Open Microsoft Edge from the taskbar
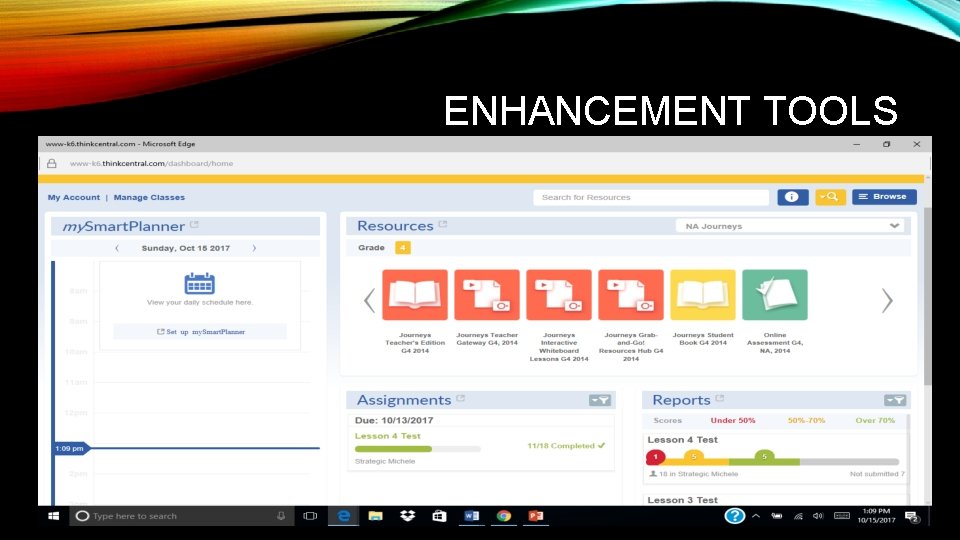Viewport: 960px width, 540px height. (343, 516)
